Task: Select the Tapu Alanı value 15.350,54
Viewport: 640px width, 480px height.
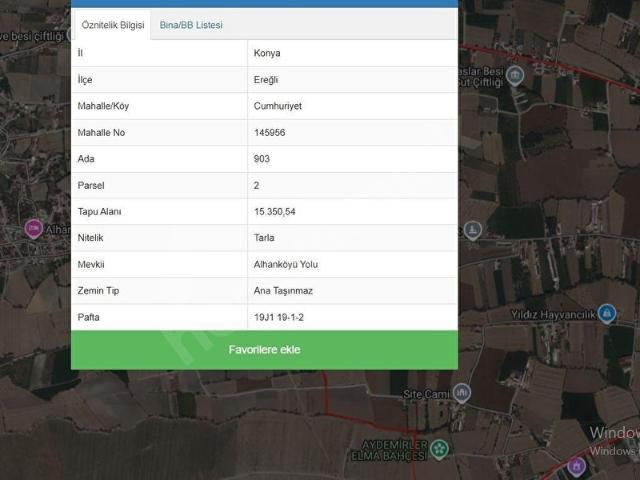Action: coord(274,212)
